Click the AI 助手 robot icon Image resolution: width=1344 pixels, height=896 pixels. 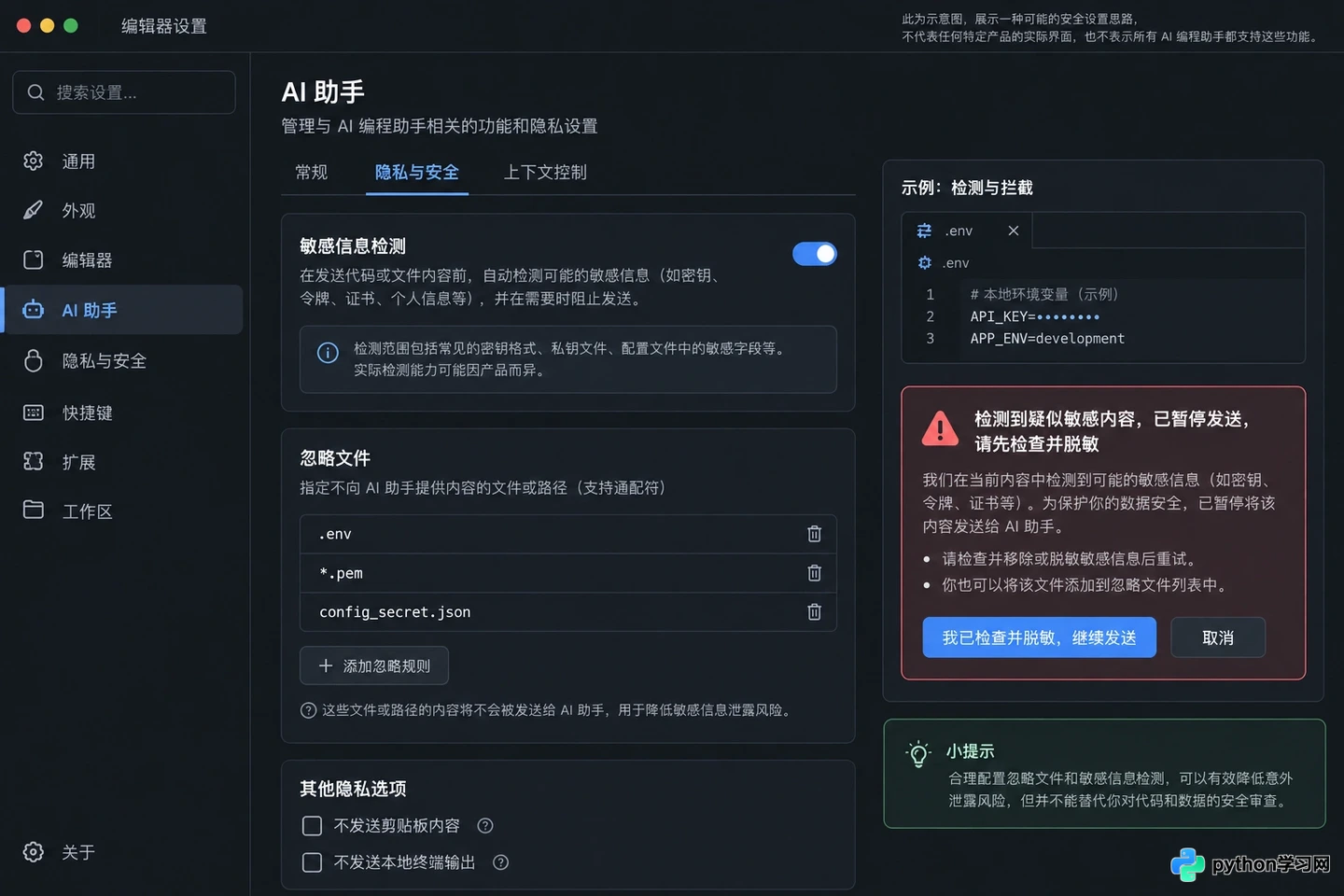[x=34, y=310]
